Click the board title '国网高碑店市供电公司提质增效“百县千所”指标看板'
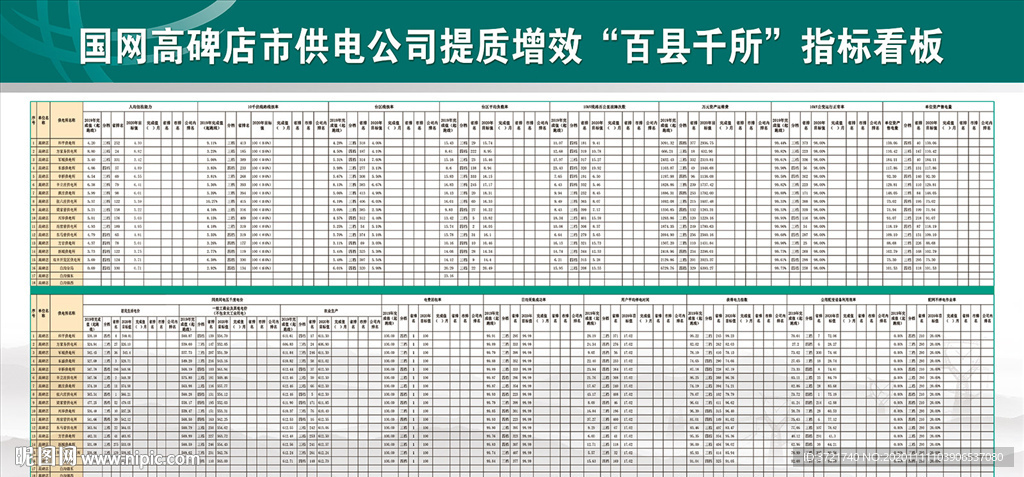Image resolution: width=1024 pixels, height=477 pixels. click(511, 47)
